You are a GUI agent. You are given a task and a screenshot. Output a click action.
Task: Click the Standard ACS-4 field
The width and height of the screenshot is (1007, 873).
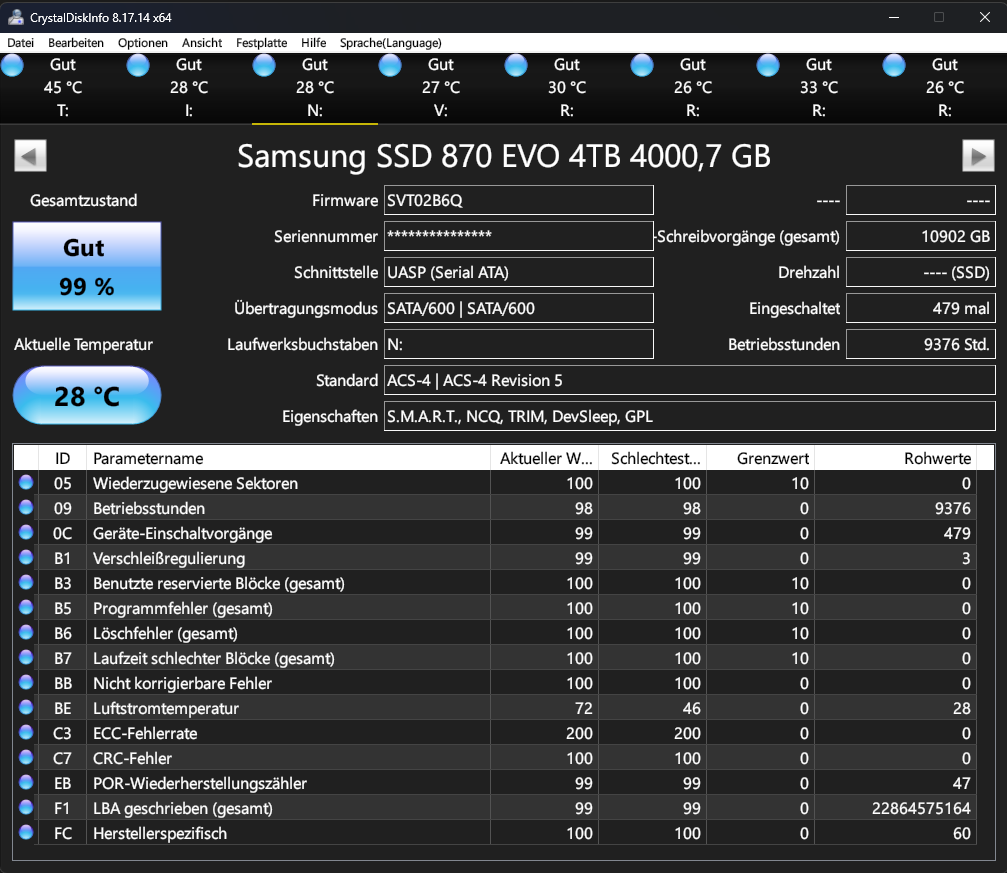pyautogui.click(x=690, y=380)
